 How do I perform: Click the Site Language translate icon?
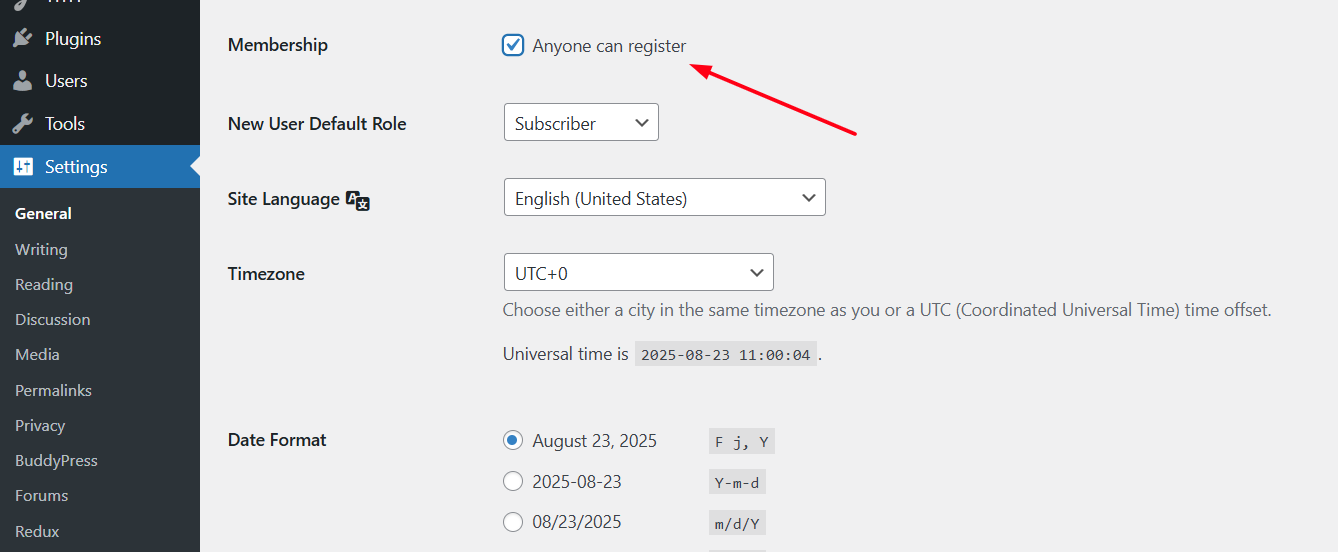tap(358, 200)
